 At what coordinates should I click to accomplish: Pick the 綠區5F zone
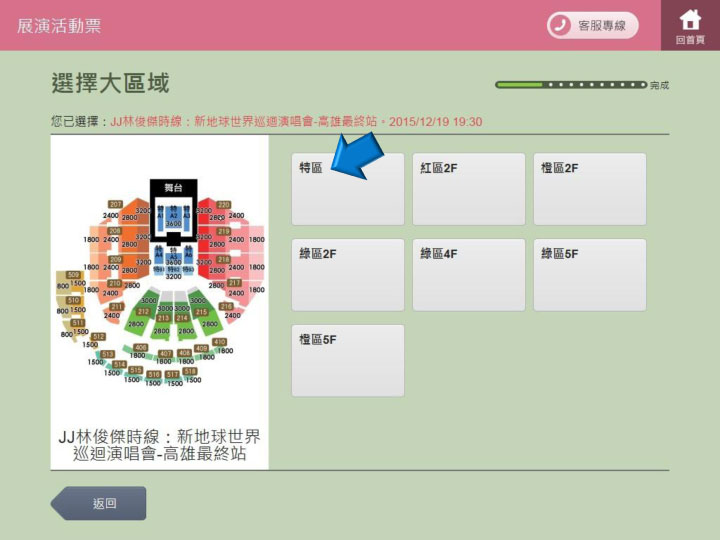[590, 275]
